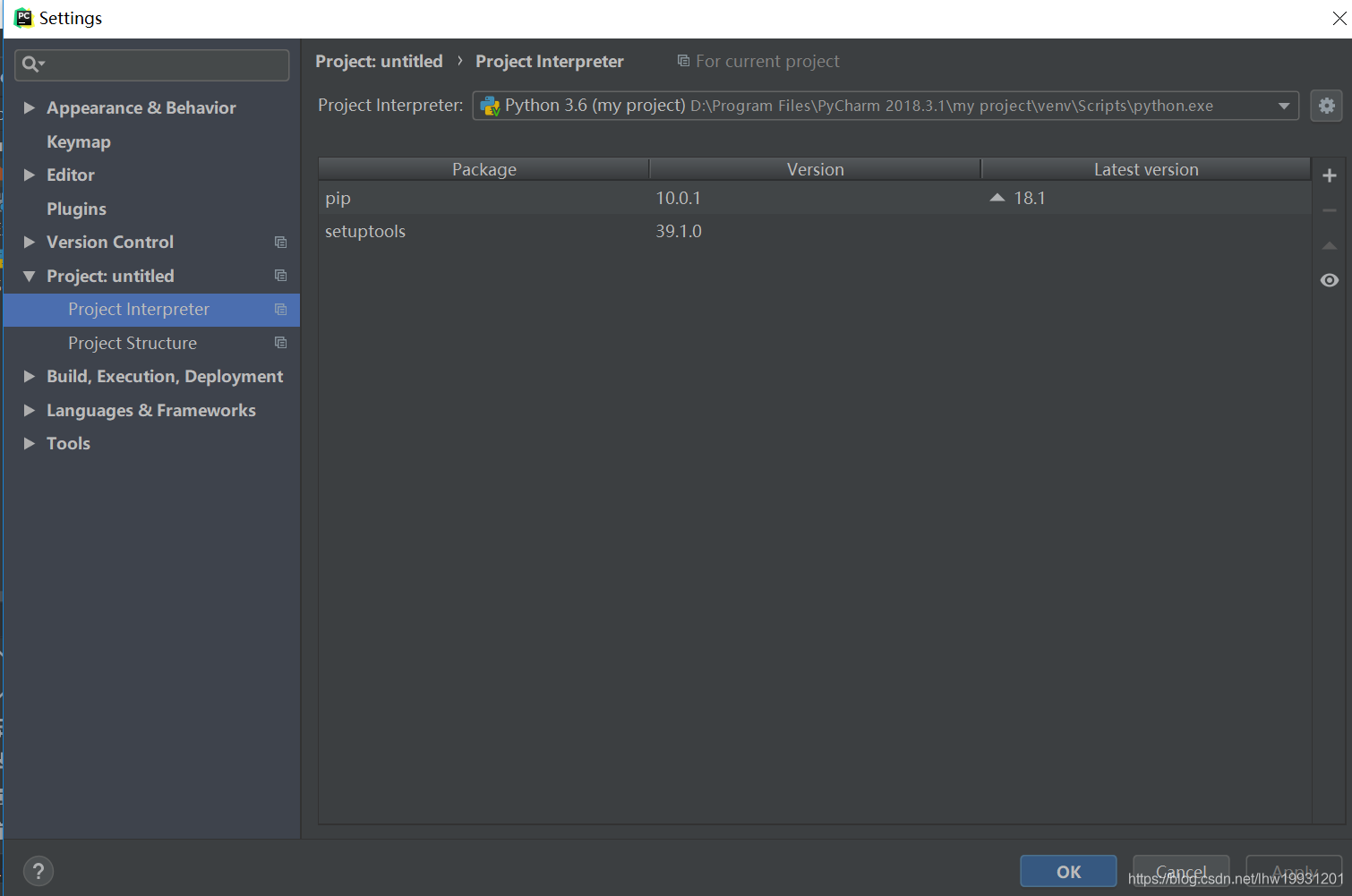Screen dimensions: 1352x896
Task: Expand the Tools section
Action: (x=30, y=443)
